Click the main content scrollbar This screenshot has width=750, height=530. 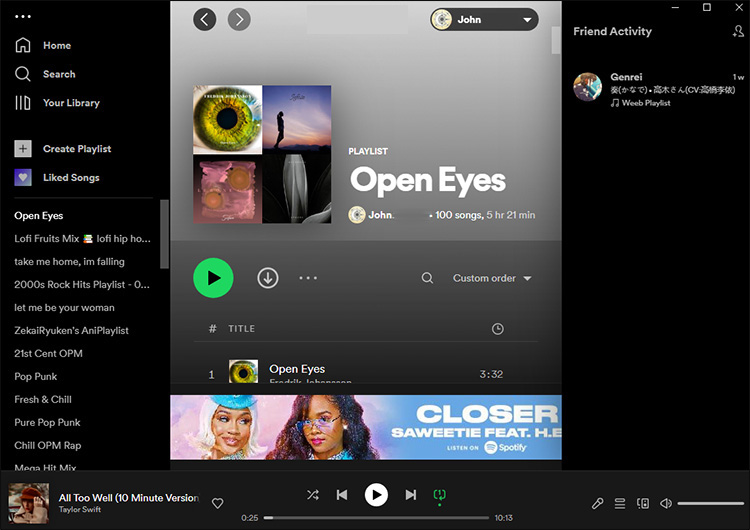tap(556, 40)
